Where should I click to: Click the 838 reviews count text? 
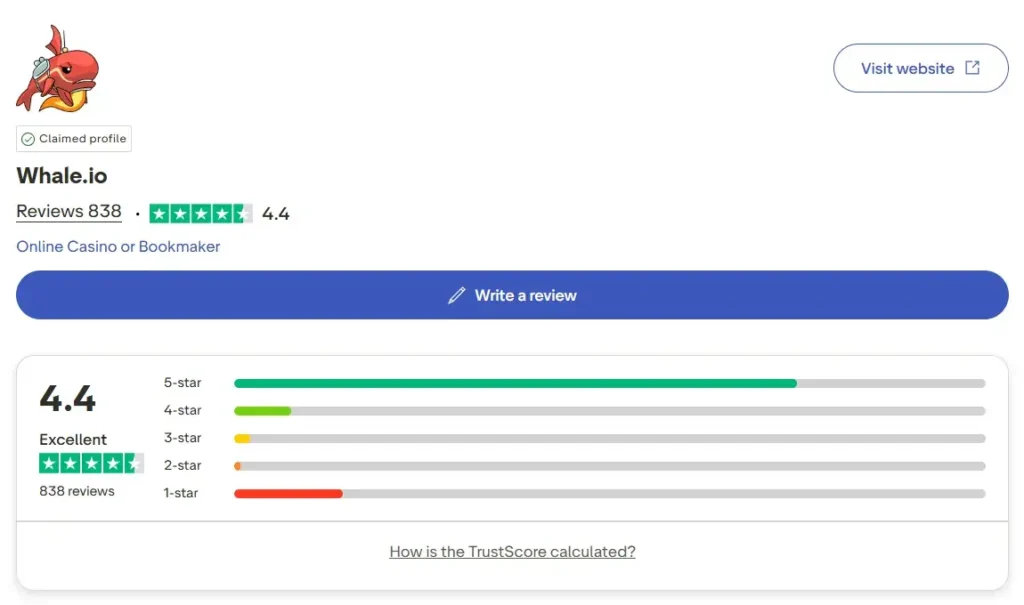pyautogui.click(x=76, y=491)
